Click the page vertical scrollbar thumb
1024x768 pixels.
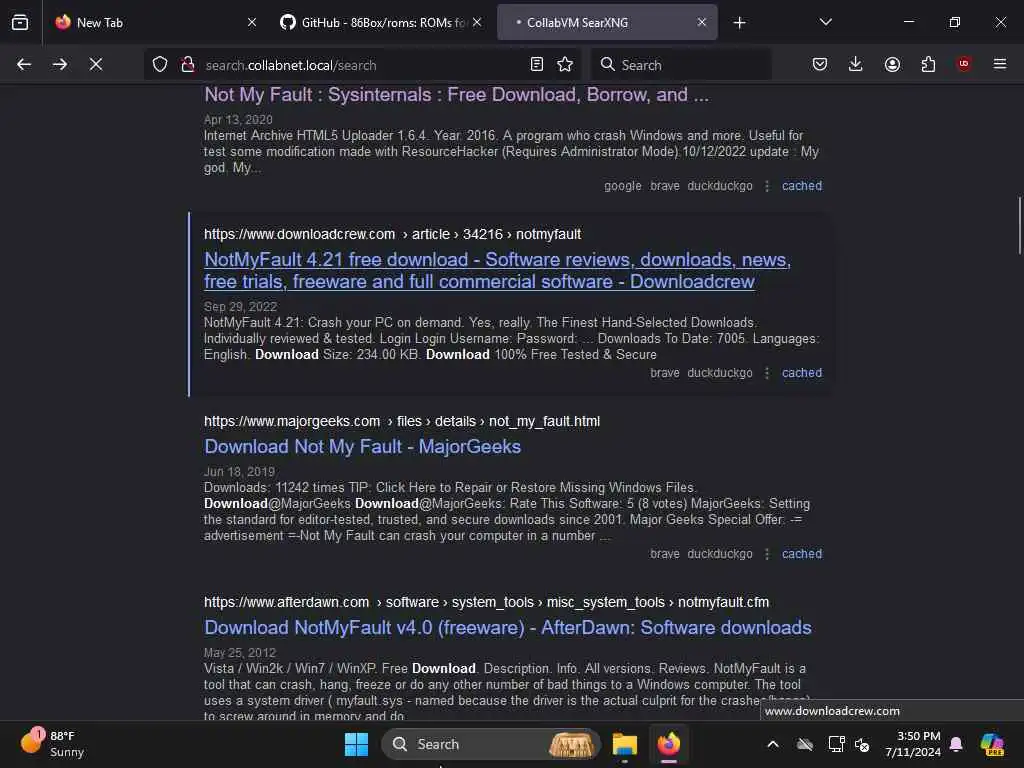tap(1019, 225)
